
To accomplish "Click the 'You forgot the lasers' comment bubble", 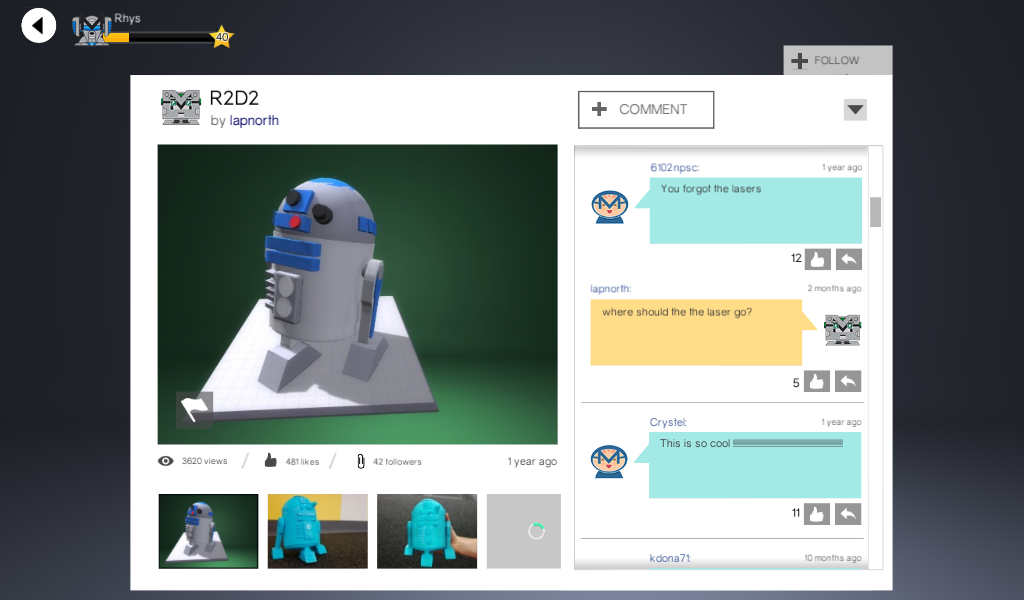I will click(x=756, y=211).
